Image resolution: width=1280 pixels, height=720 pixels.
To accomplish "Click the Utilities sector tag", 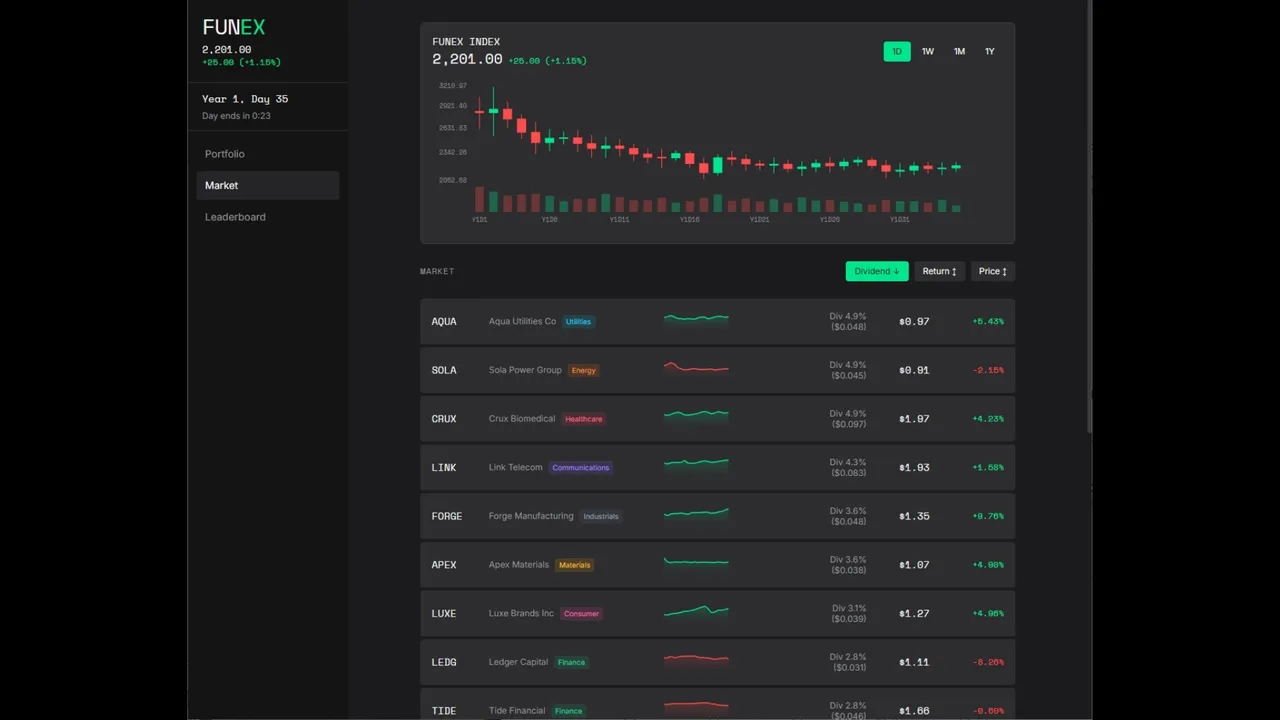I will 578,322.
